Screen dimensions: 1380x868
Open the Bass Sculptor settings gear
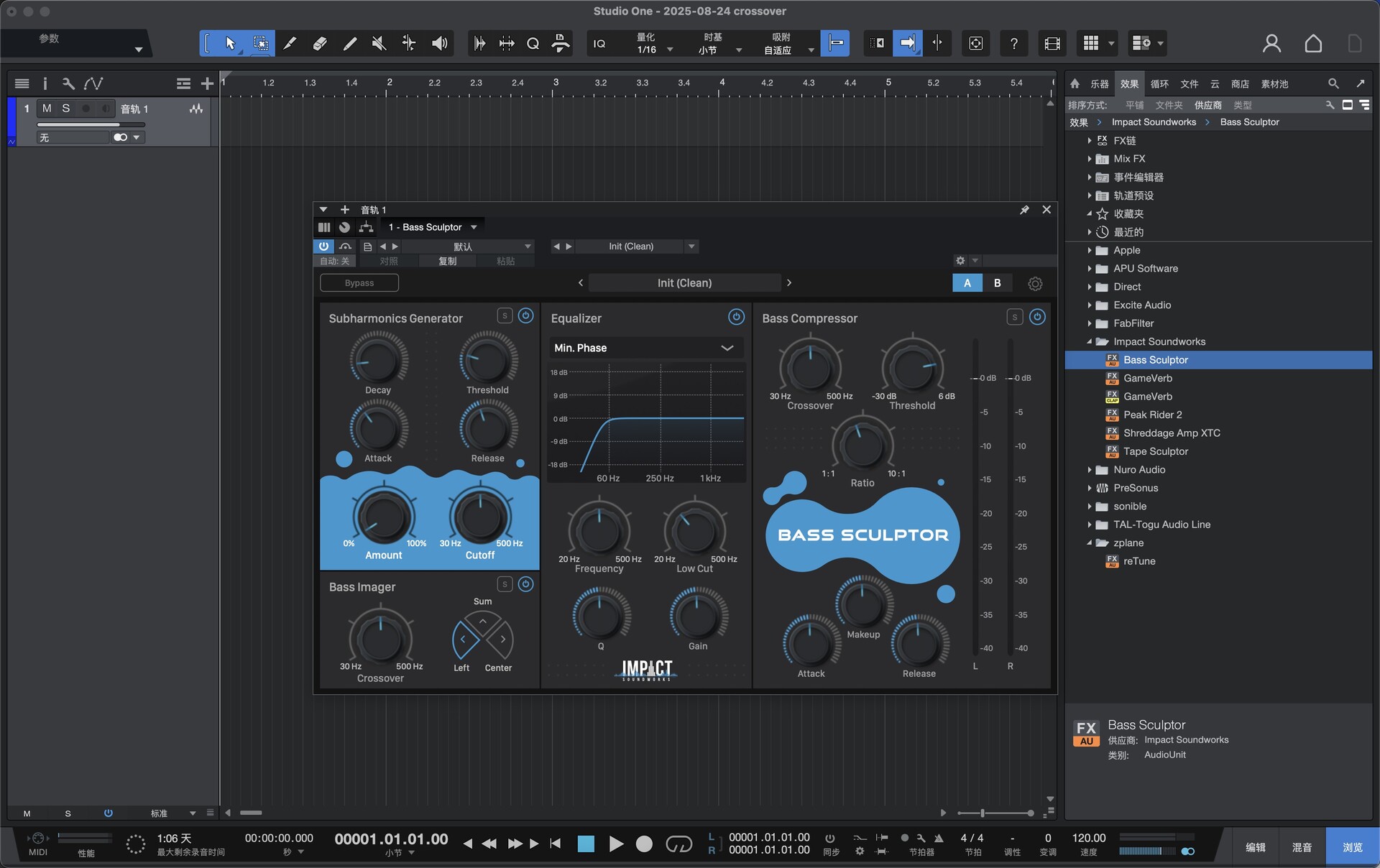[x=1035, y=284]
